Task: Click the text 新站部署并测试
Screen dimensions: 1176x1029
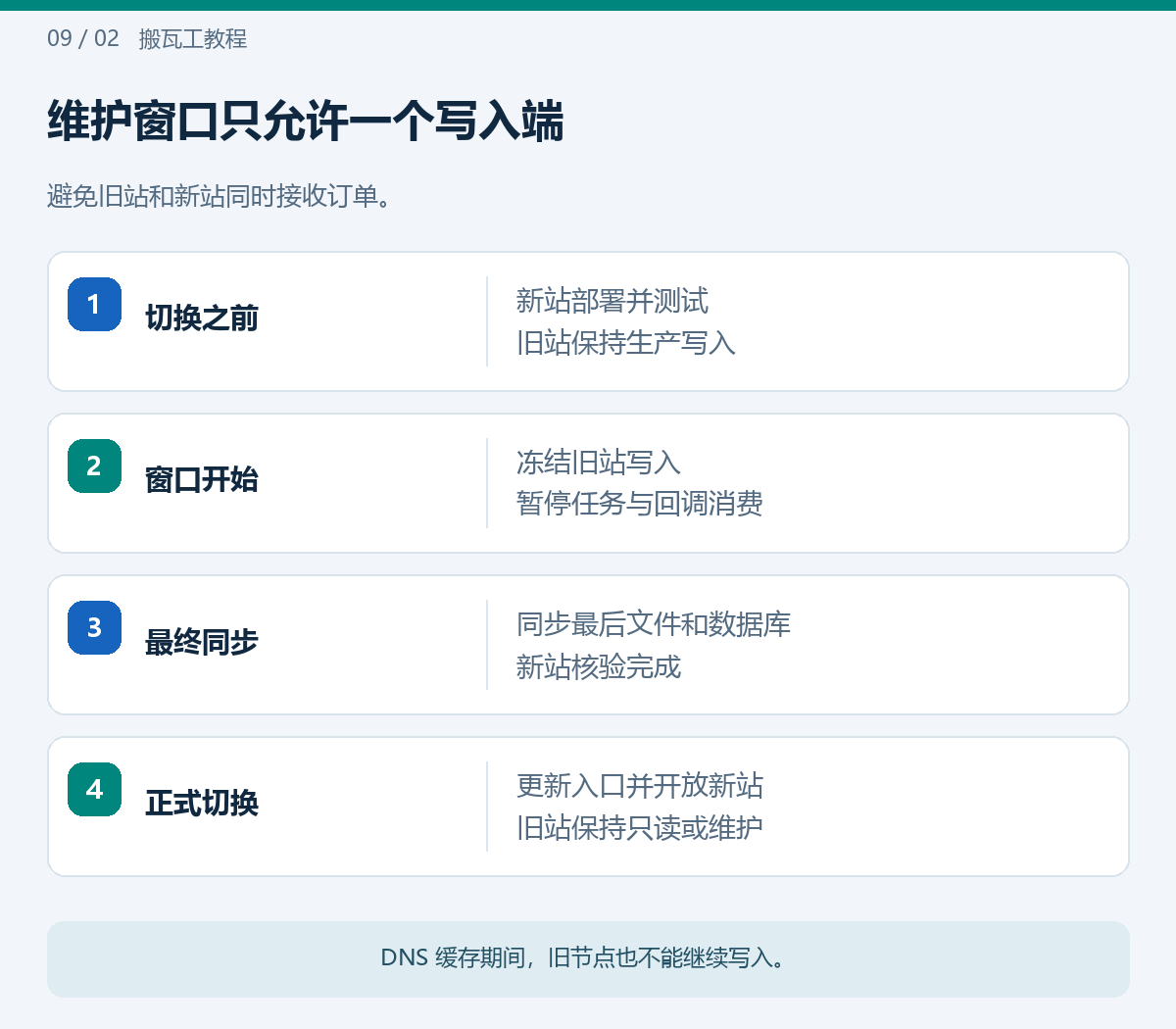Action: (x=612, y=301)
